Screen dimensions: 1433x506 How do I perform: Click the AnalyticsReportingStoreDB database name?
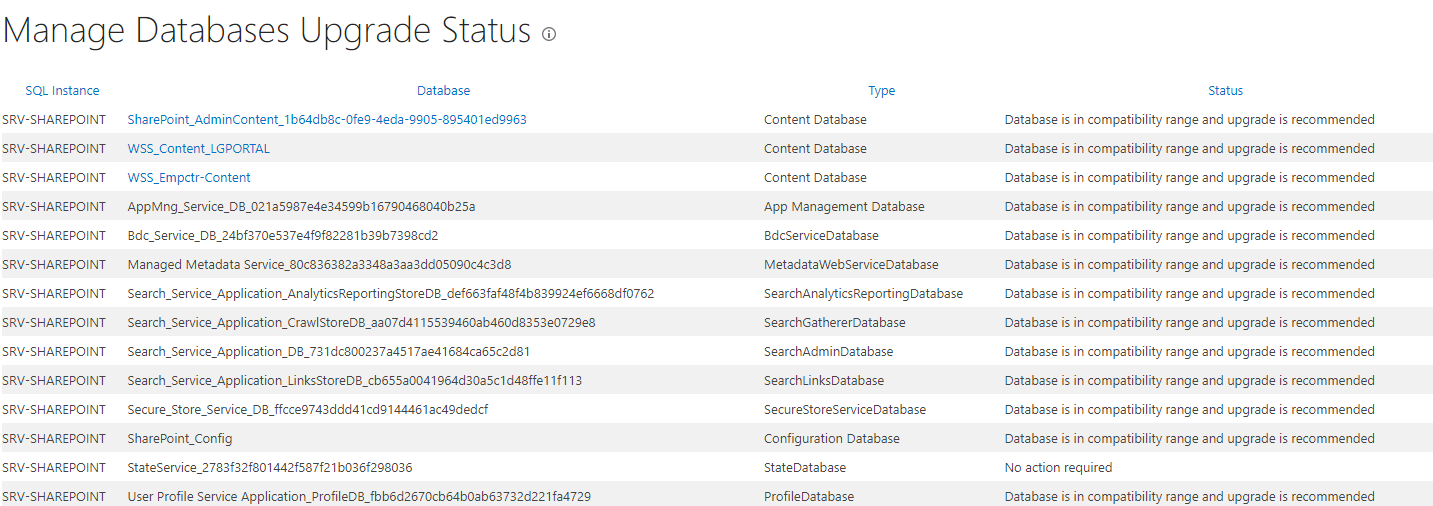[x=390, y=294]
